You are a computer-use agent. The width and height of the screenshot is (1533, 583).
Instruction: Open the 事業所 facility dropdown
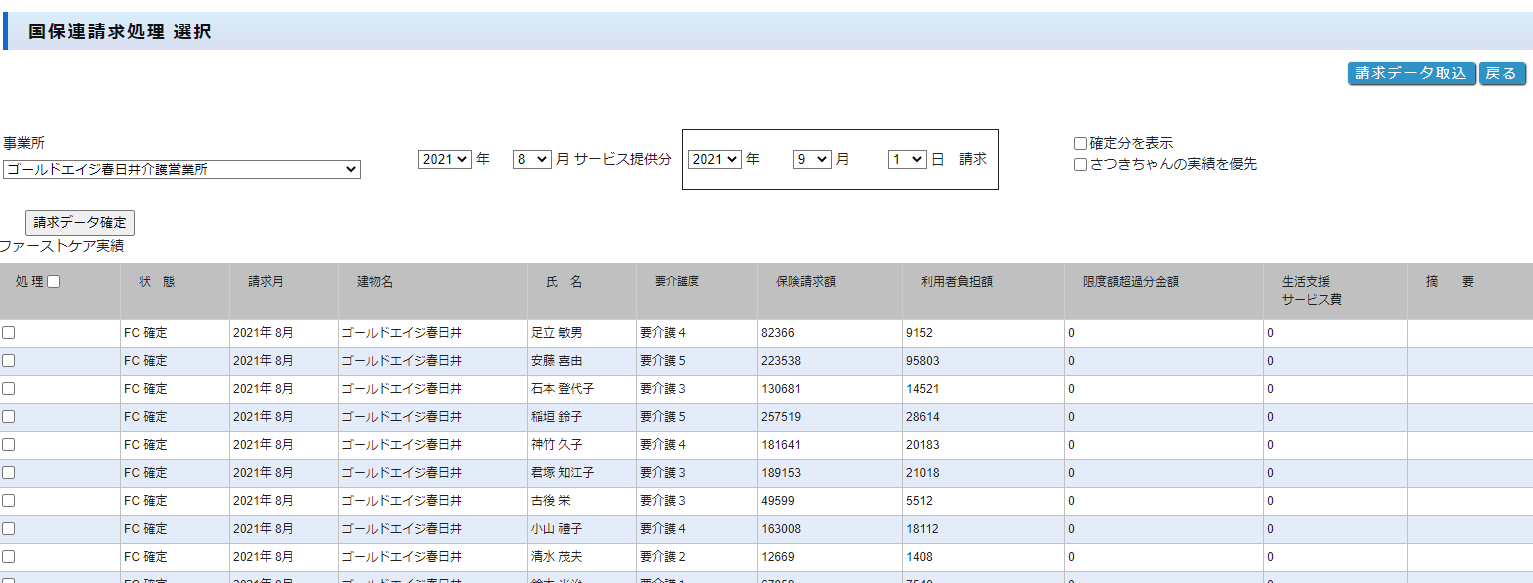click(x=181, y=170)
